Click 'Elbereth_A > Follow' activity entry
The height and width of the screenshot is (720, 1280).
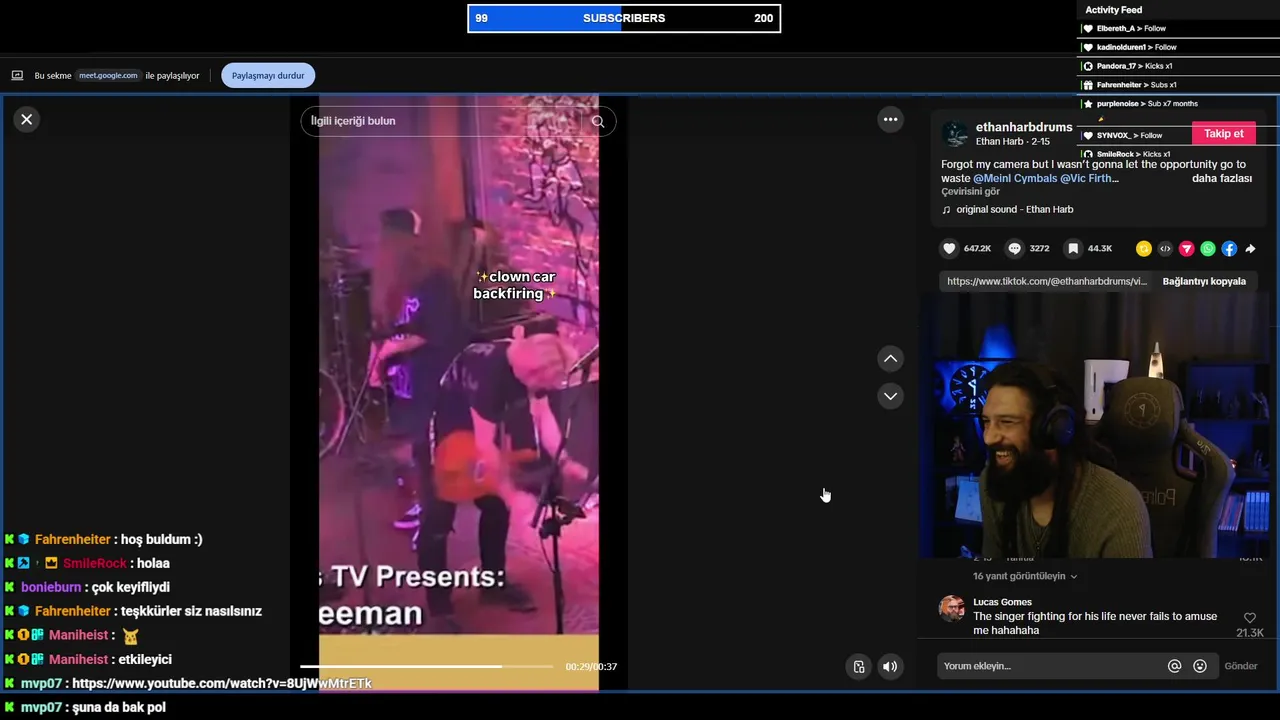pyautogui.click(x=1131, y=28)
